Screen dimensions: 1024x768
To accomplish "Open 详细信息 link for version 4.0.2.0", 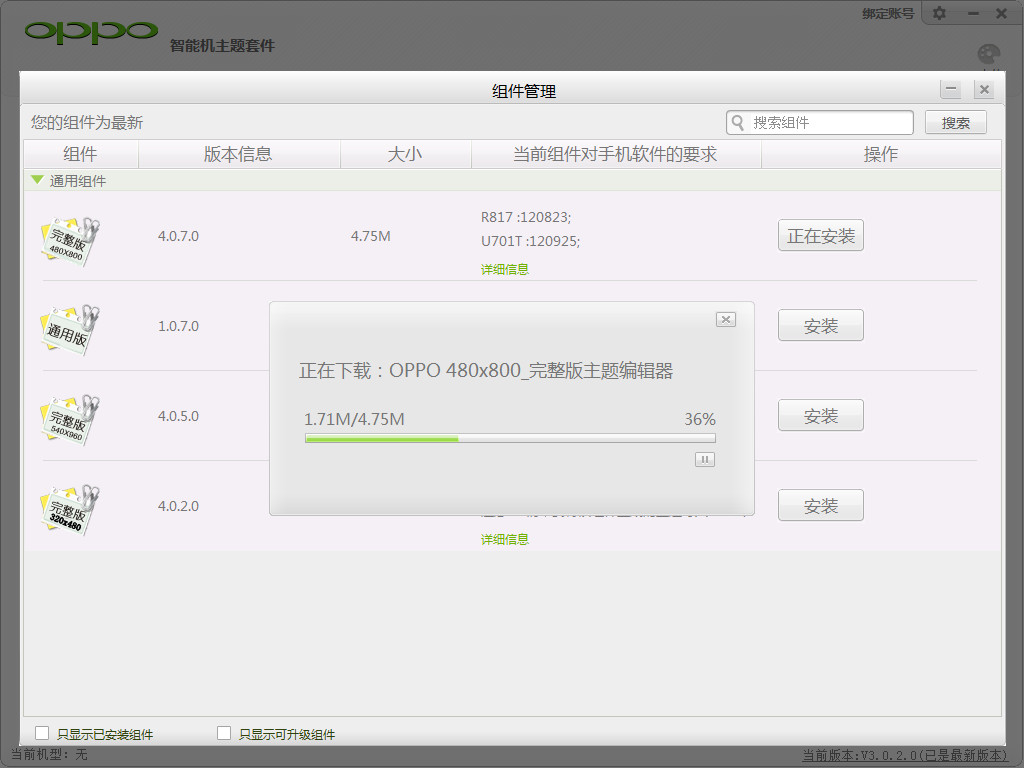I will tap(505, 539).
